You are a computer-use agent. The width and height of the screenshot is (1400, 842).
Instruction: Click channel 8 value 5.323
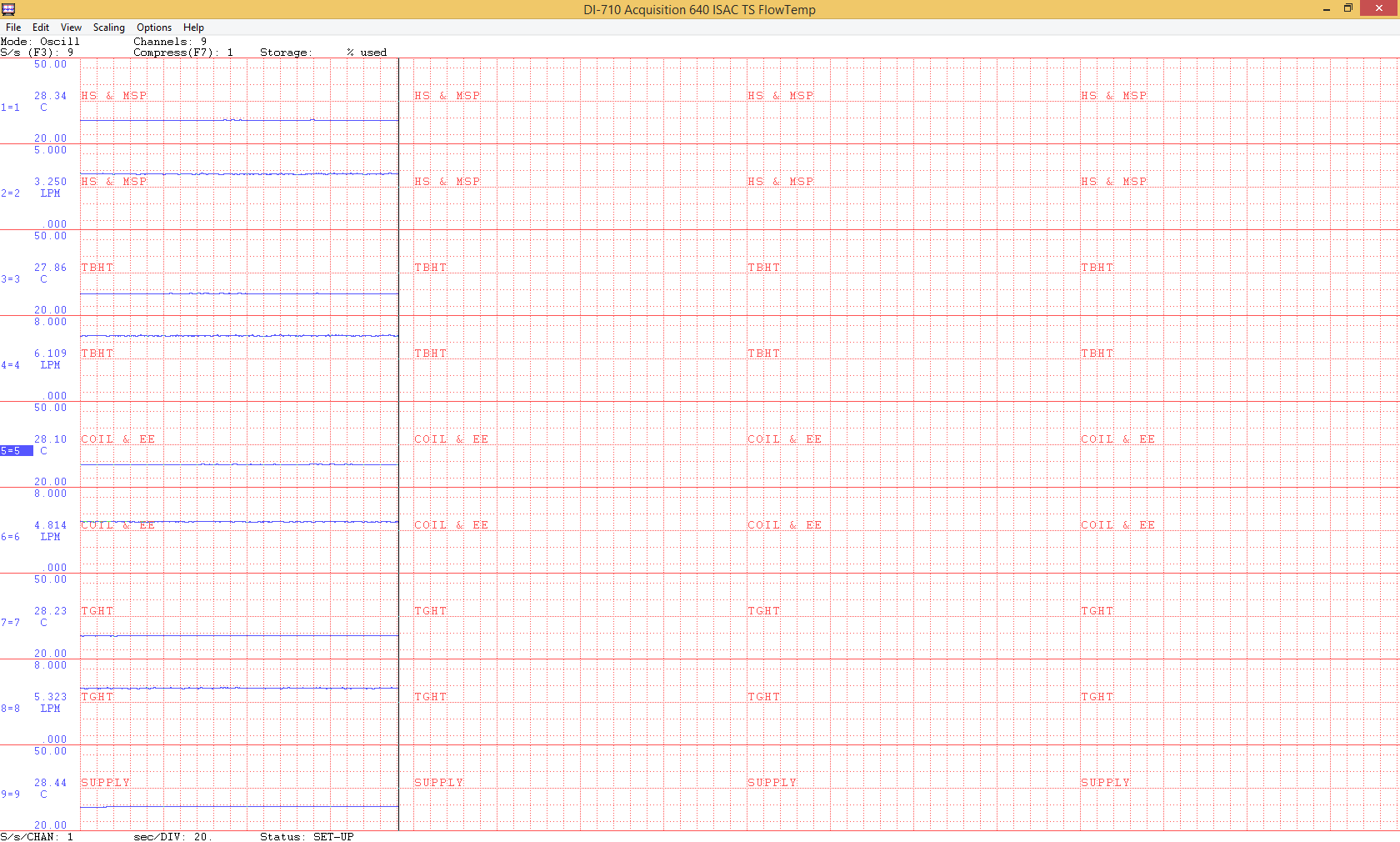tap(50, 698)
